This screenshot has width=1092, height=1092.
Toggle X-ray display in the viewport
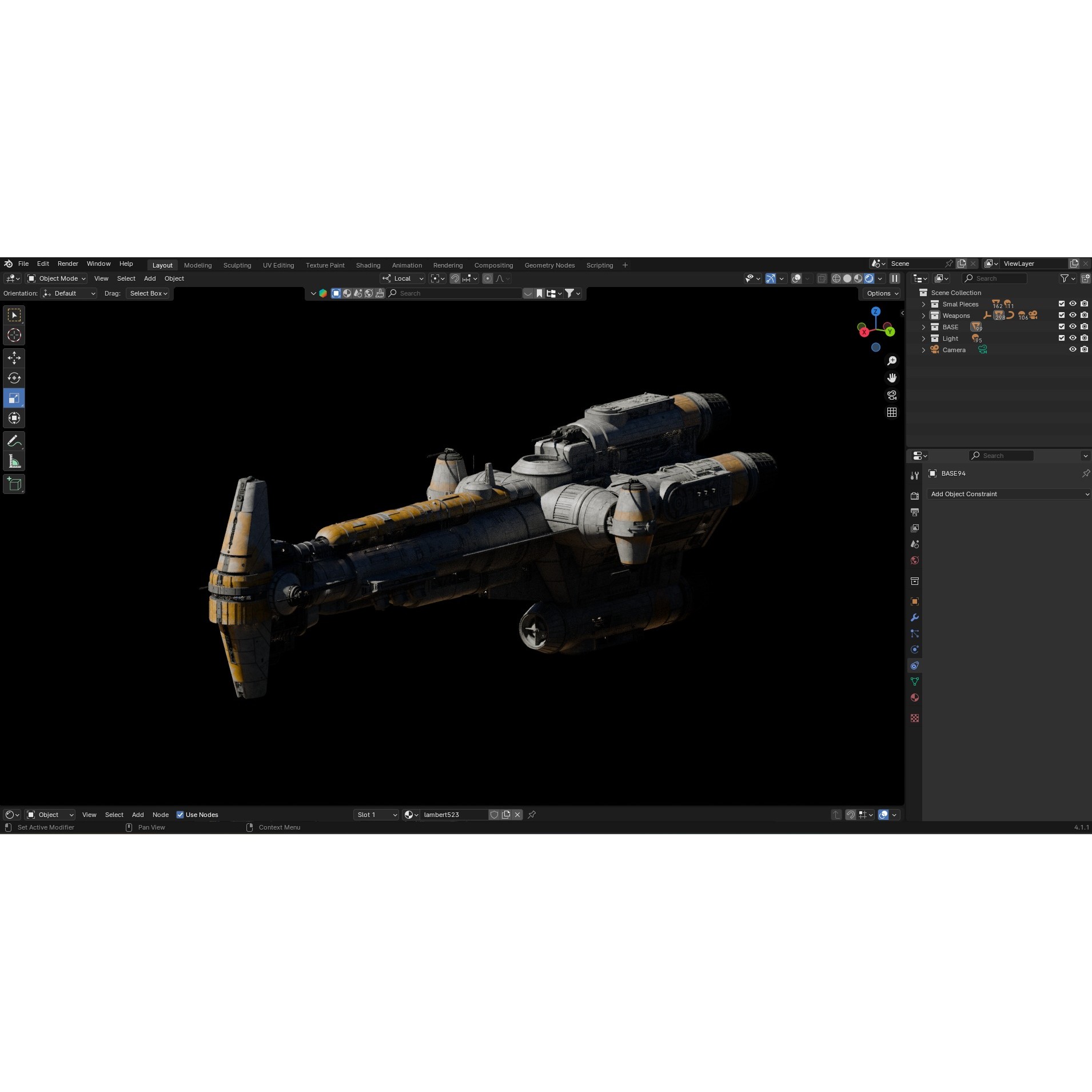[822, 278]
